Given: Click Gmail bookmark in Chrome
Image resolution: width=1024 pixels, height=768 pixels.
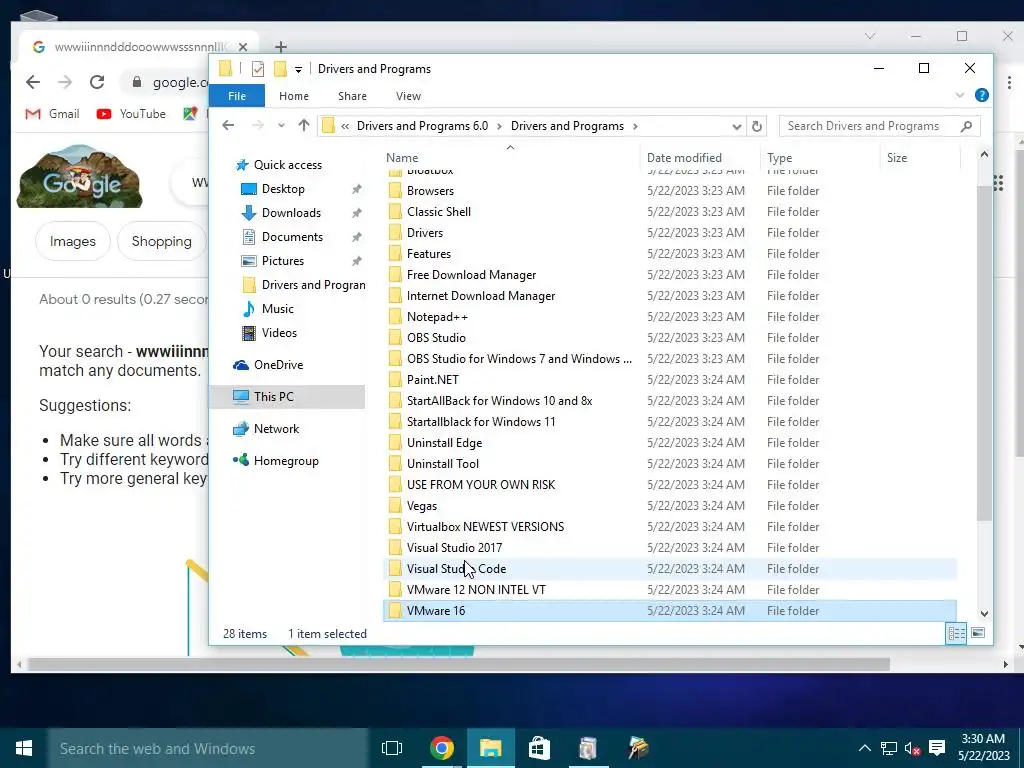Looking at the screenshot, I should pyautogui.click(x=53, y=114).
